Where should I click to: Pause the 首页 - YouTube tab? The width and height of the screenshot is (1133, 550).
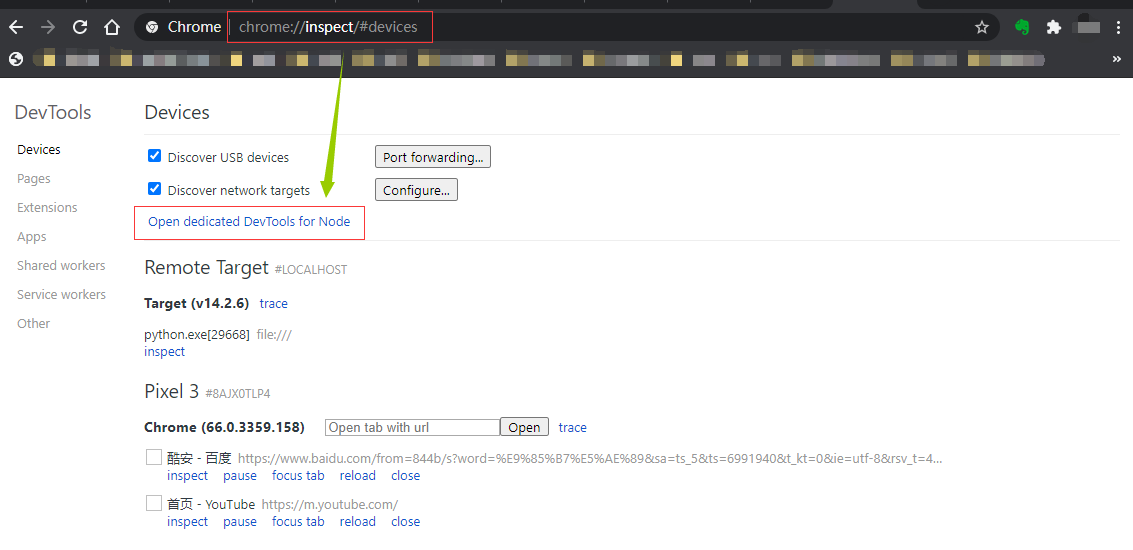pyautogui.click(x=240, y=521)
